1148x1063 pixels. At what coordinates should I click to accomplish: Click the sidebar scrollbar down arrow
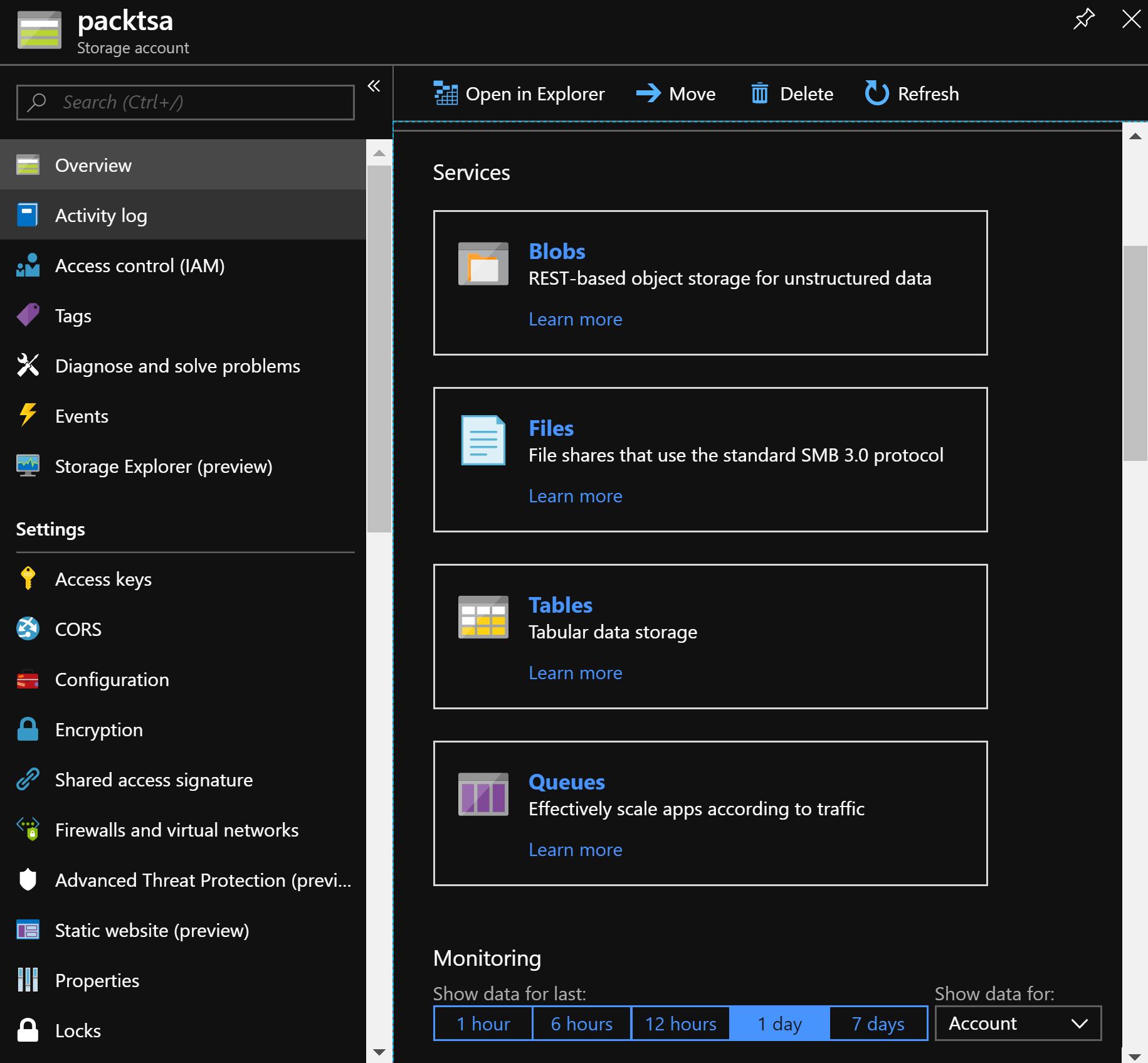[379, 1052]
